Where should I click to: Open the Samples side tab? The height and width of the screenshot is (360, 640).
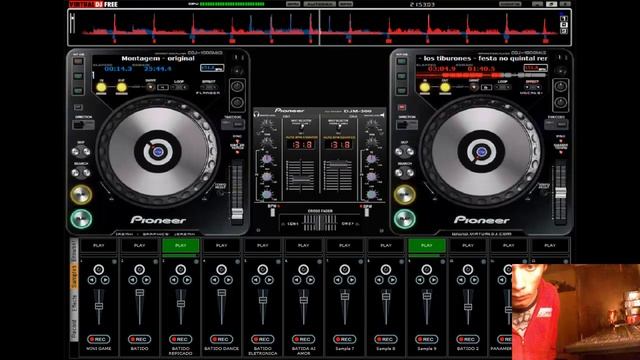(74, 276)
